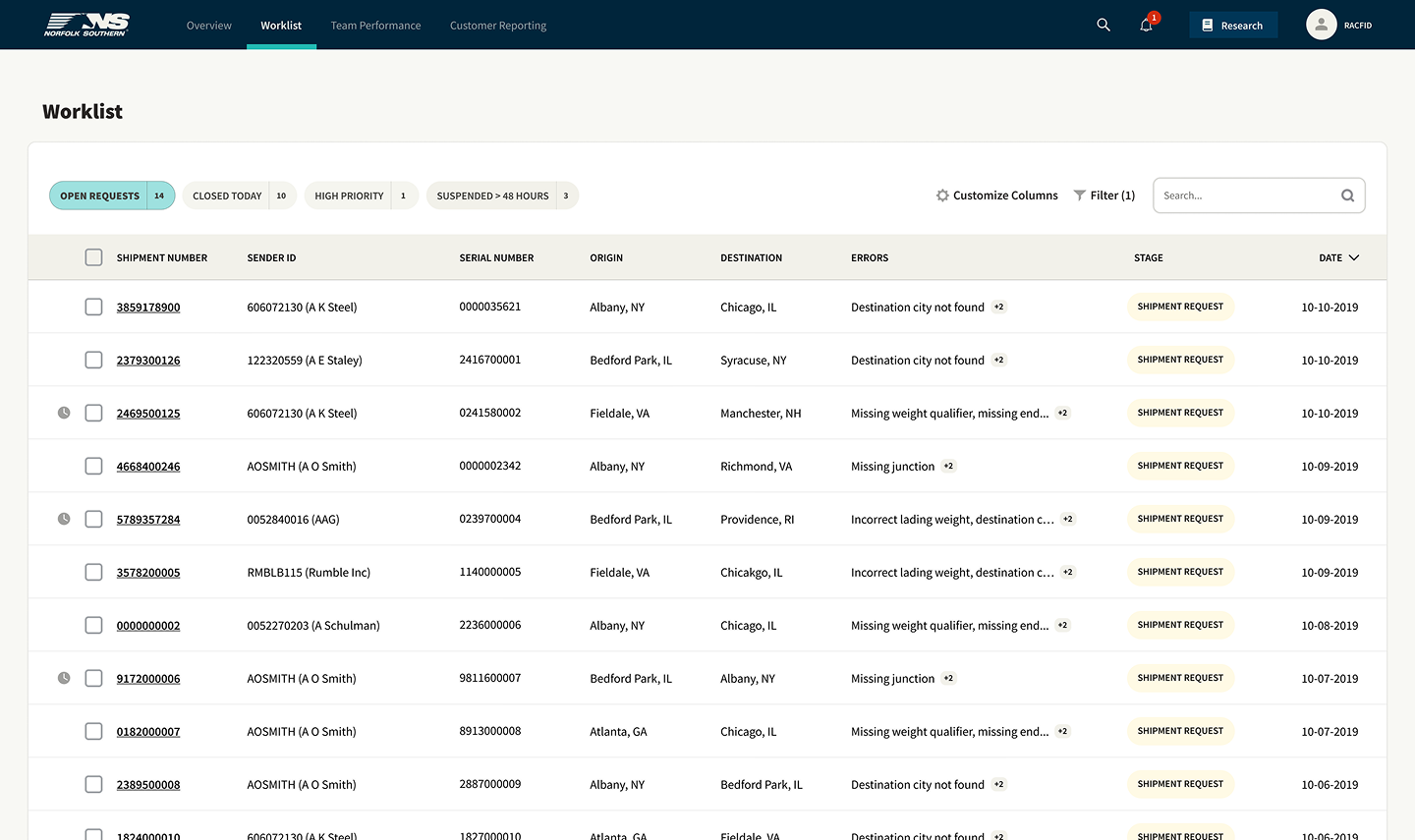Expand +2 errors on row 9172000006
Viewport: 1415px width, 840px height.
tap(948, 678)
